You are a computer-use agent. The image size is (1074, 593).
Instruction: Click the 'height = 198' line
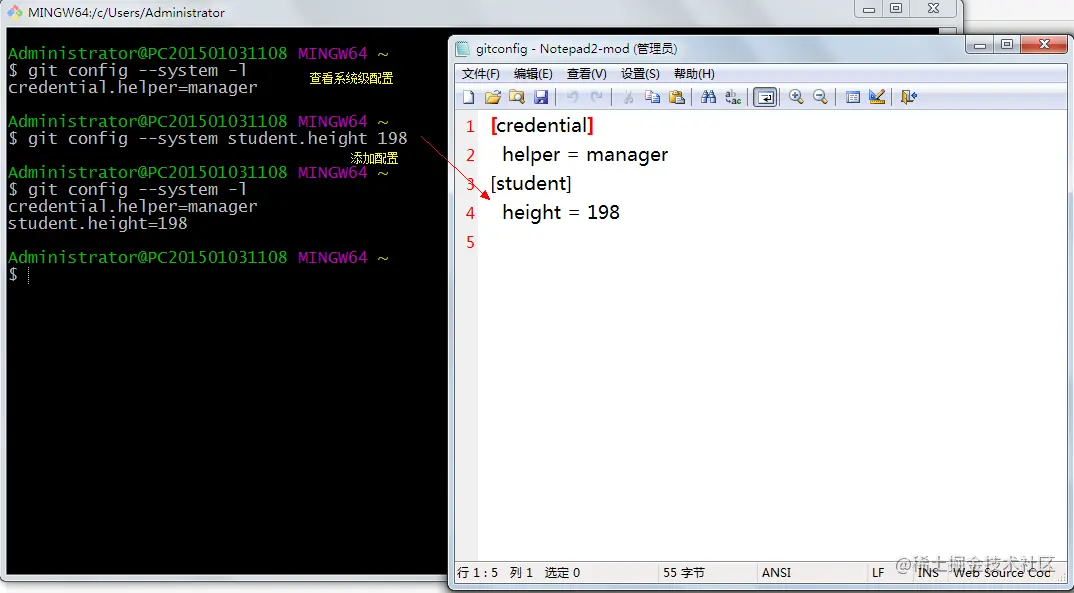561,212
